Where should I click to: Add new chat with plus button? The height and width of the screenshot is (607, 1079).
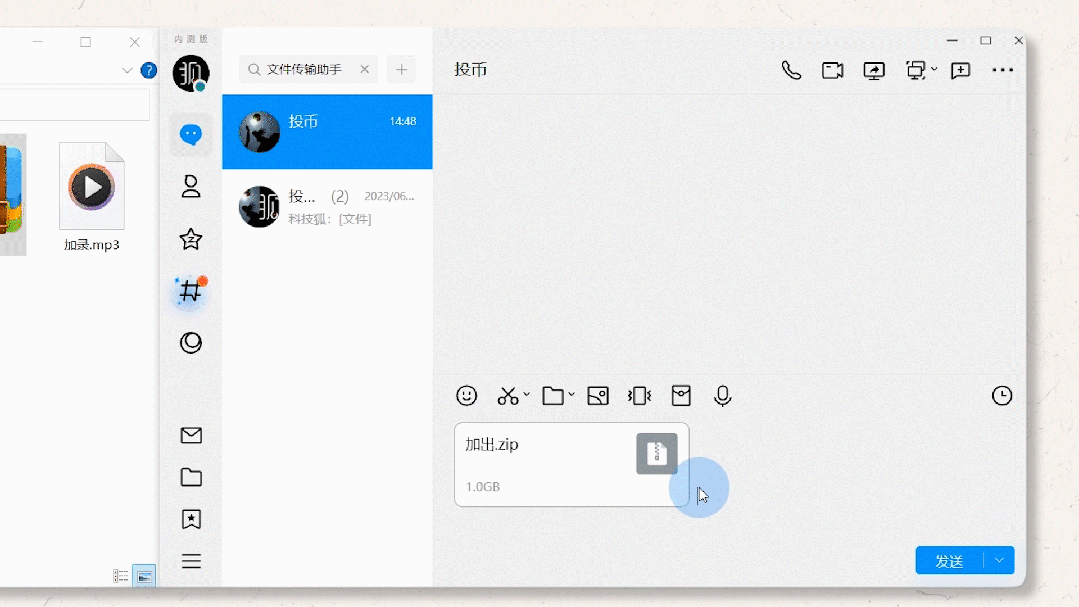[x=401, y=70]
